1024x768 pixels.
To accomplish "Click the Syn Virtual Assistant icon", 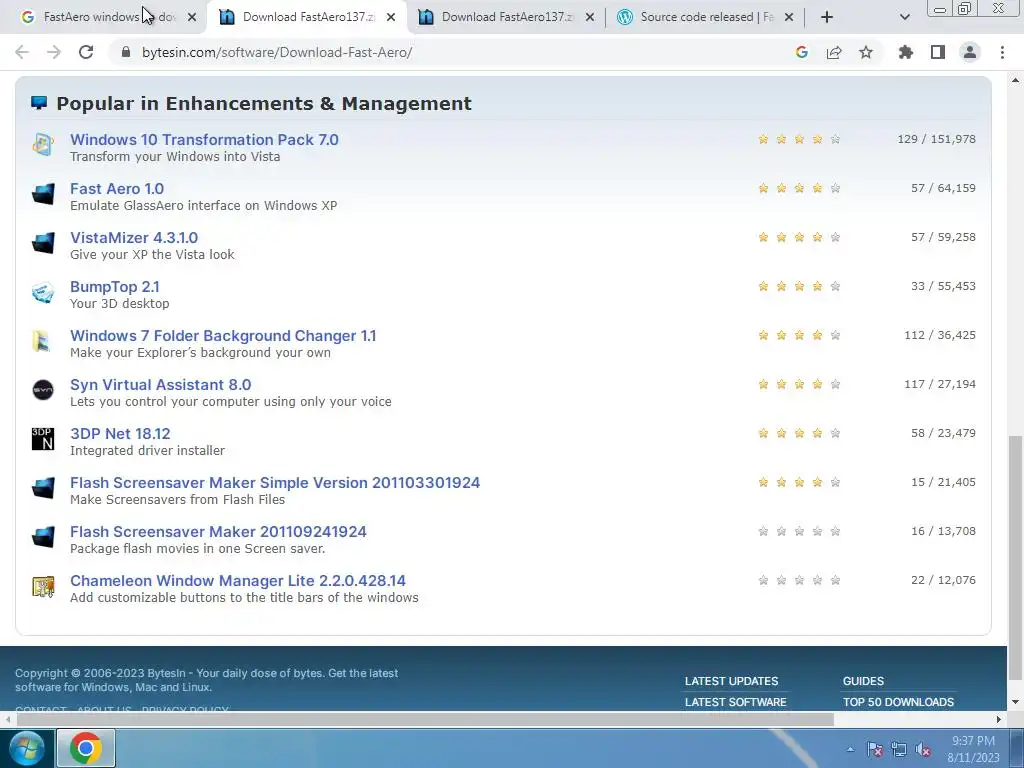I will (43, 390).
